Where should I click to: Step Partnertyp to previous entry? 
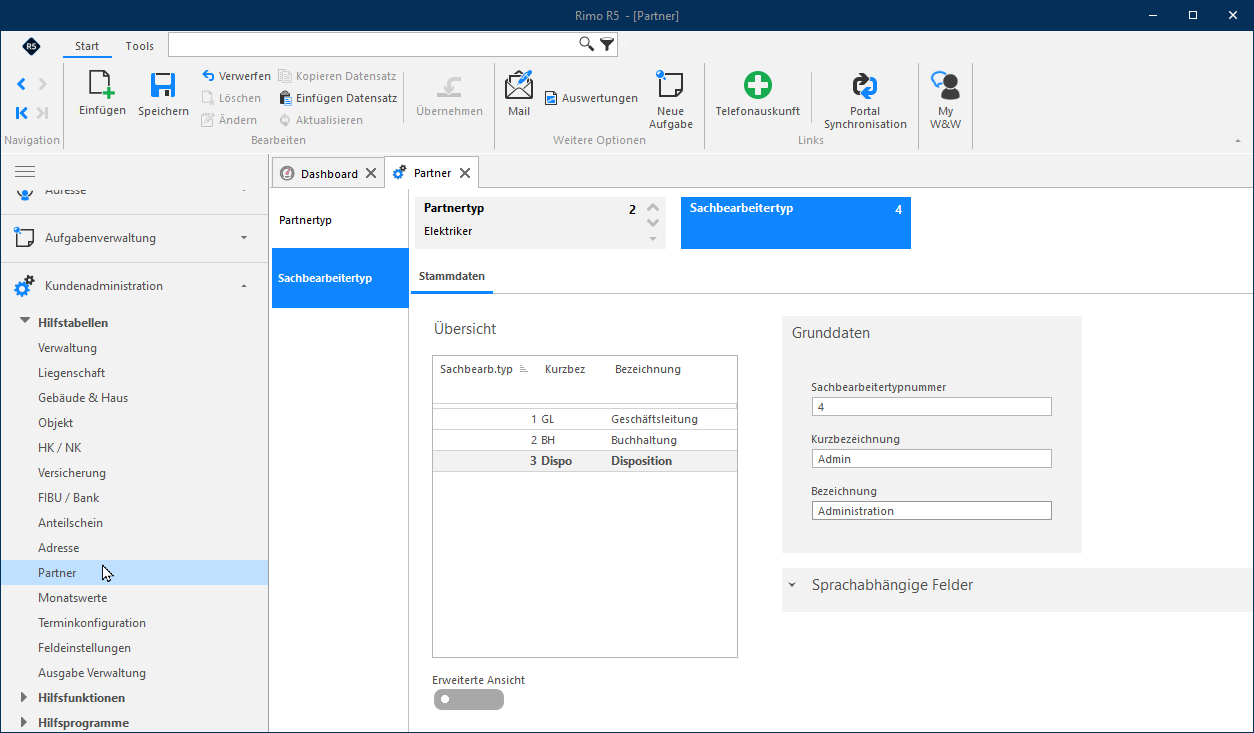[x=653, y=208]
